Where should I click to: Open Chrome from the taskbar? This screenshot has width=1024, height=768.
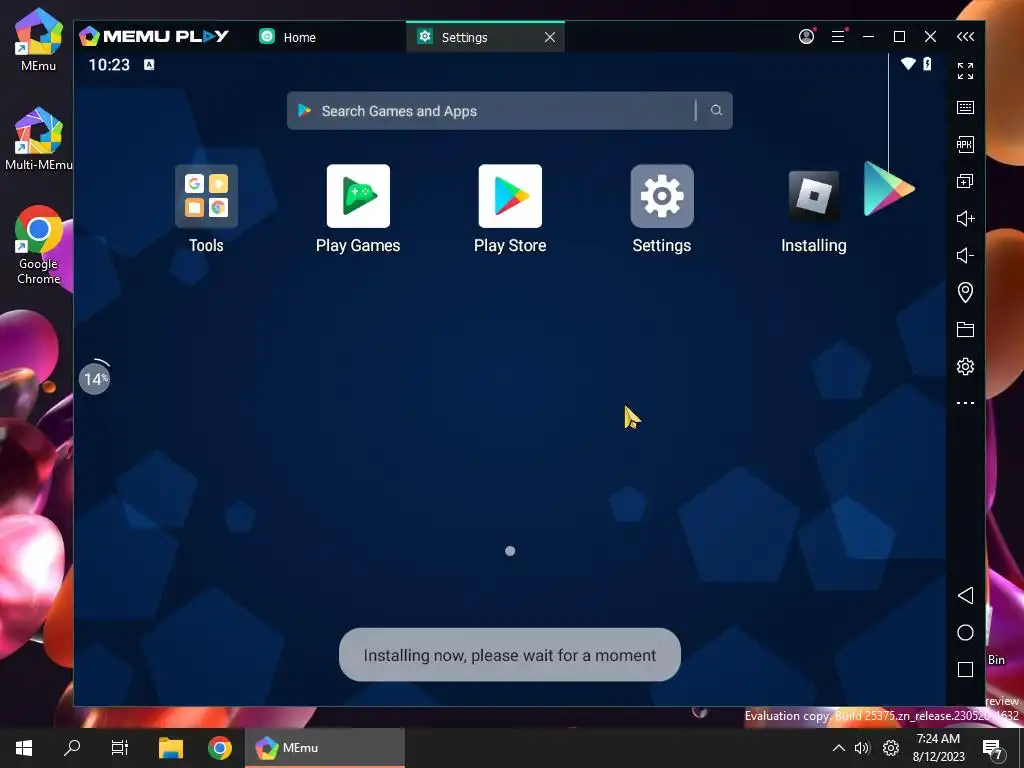(x=220, y=748)
